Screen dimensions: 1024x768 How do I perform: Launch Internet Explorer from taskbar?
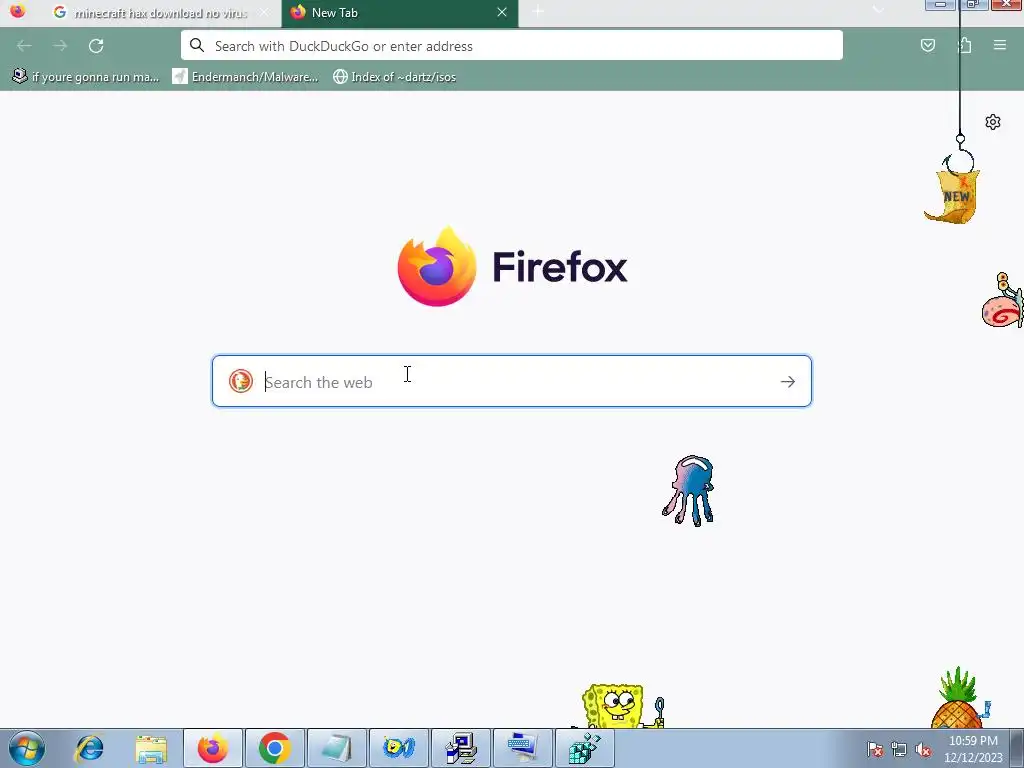pos(89,748)
